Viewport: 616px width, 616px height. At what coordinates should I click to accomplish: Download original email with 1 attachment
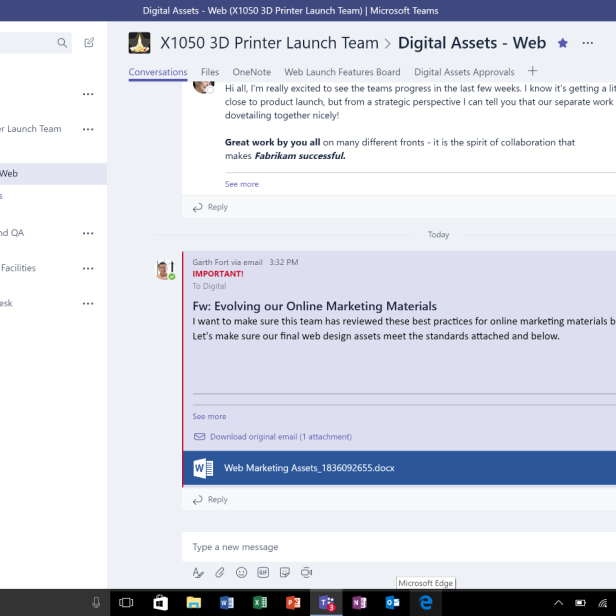pos(273,436)
